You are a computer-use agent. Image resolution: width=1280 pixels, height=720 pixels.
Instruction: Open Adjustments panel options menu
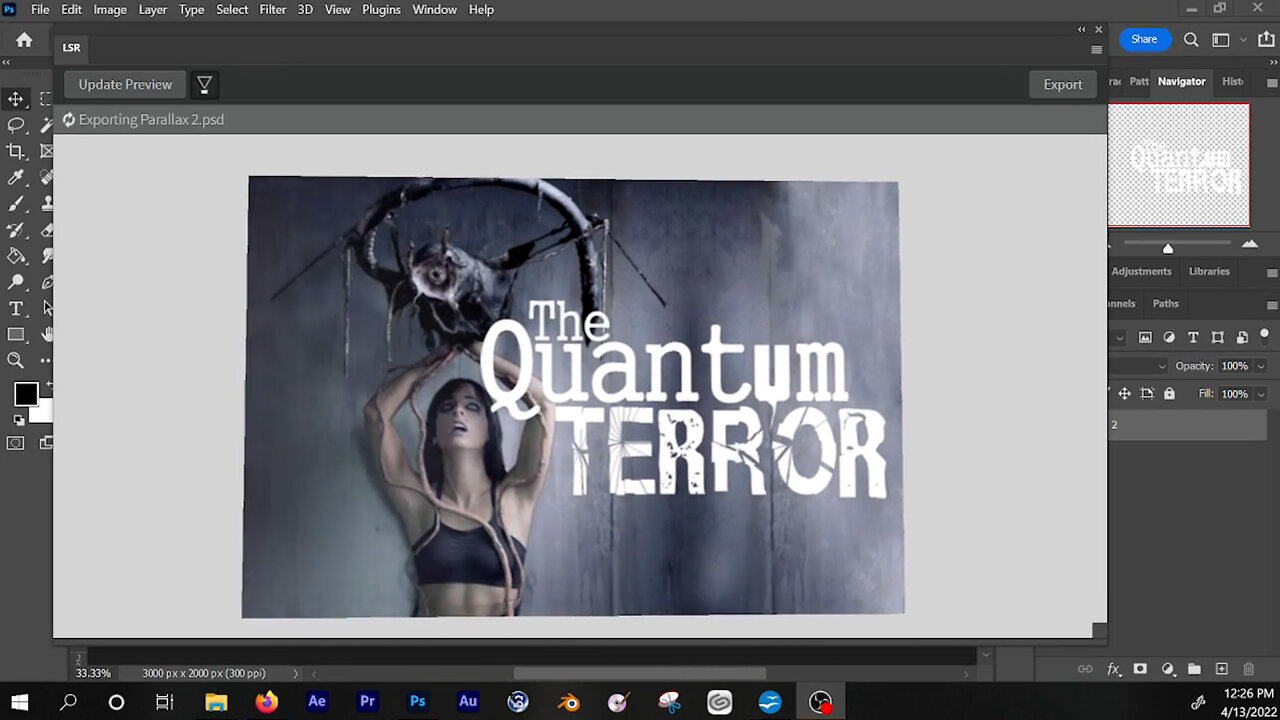pos(1271,272)
